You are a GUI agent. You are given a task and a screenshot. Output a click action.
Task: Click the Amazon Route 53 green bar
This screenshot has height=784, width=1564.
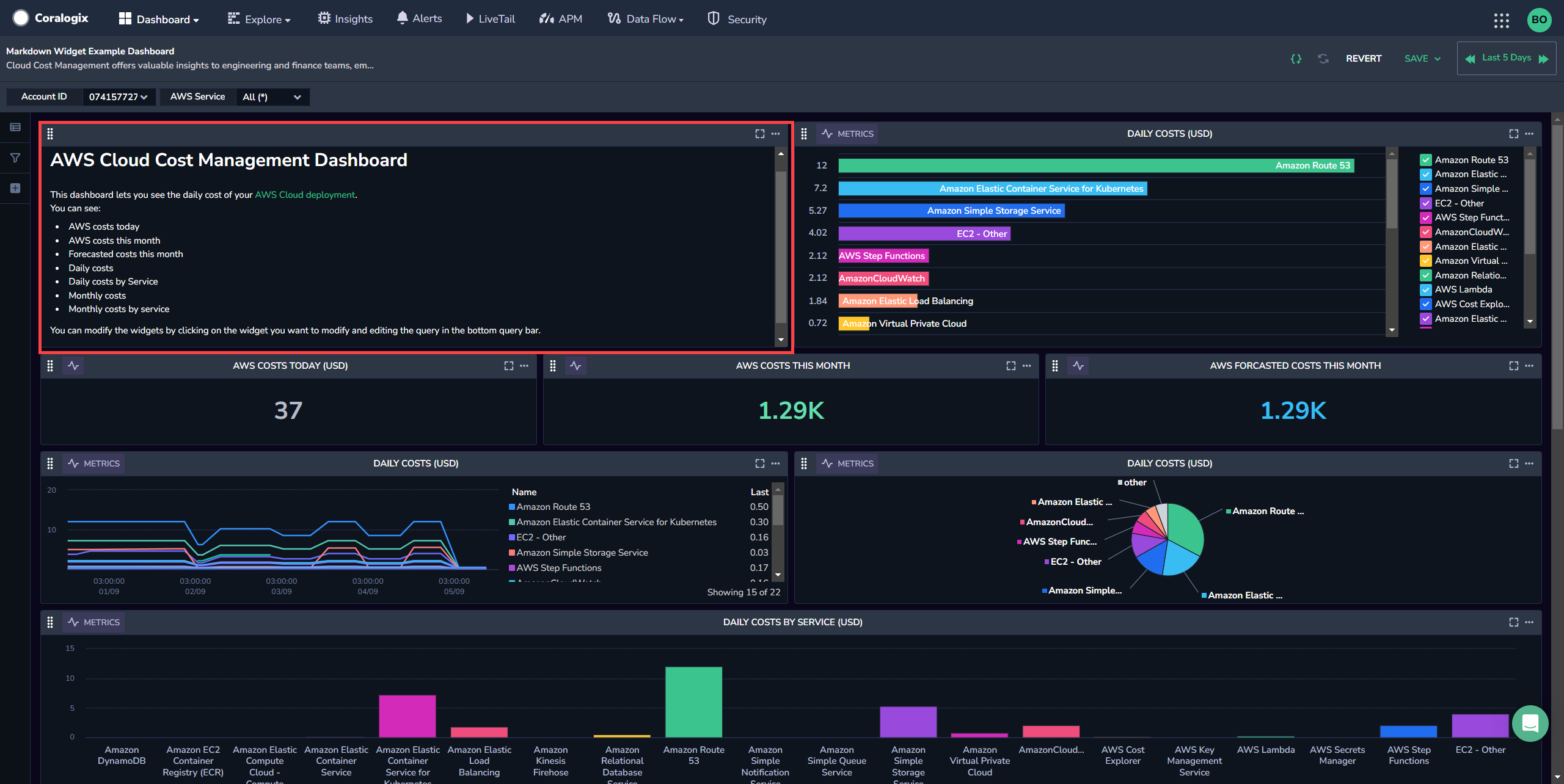pos(1096,165)
